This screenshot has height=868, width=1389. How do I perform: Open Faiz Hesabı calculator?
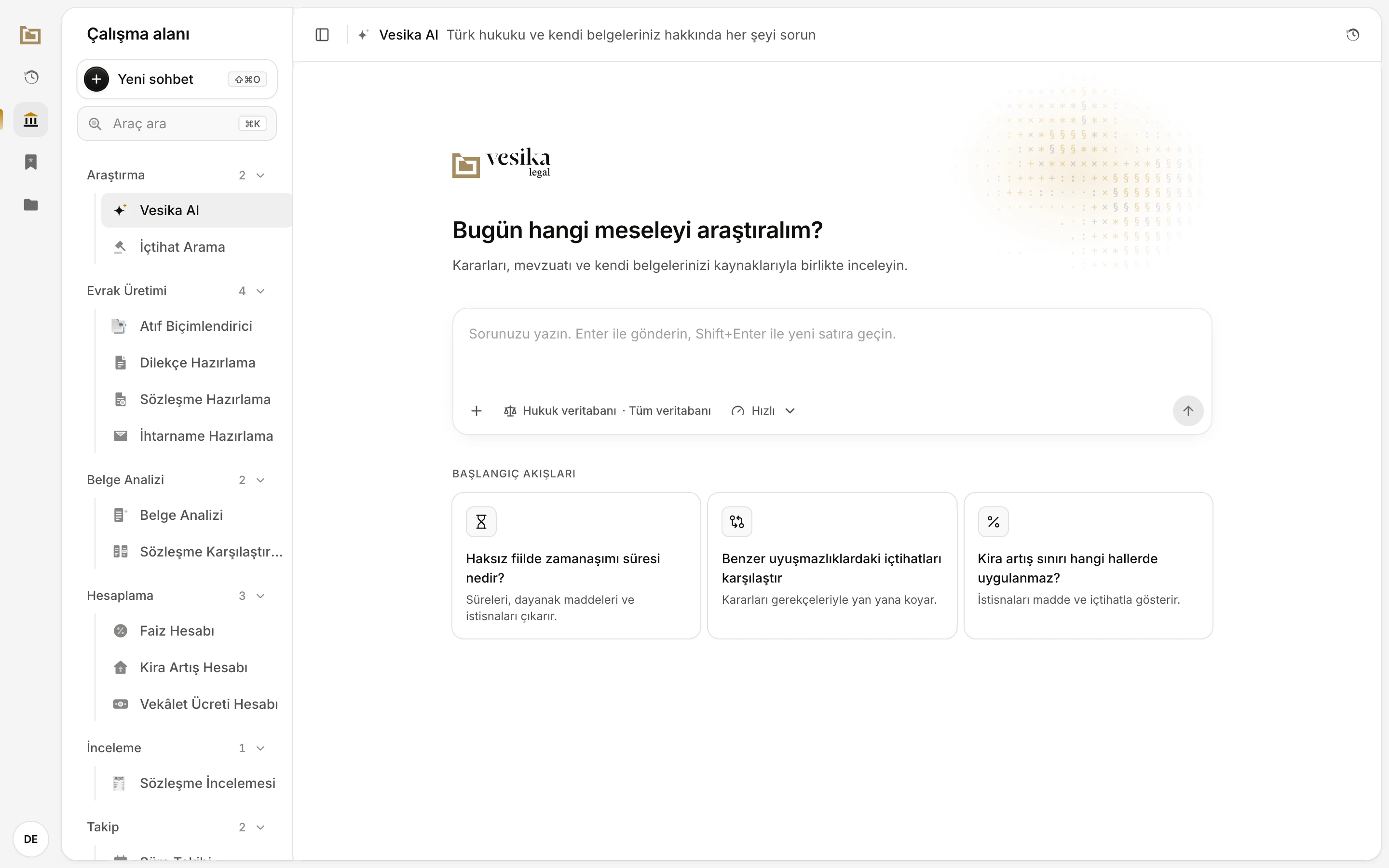pos(196,632)
